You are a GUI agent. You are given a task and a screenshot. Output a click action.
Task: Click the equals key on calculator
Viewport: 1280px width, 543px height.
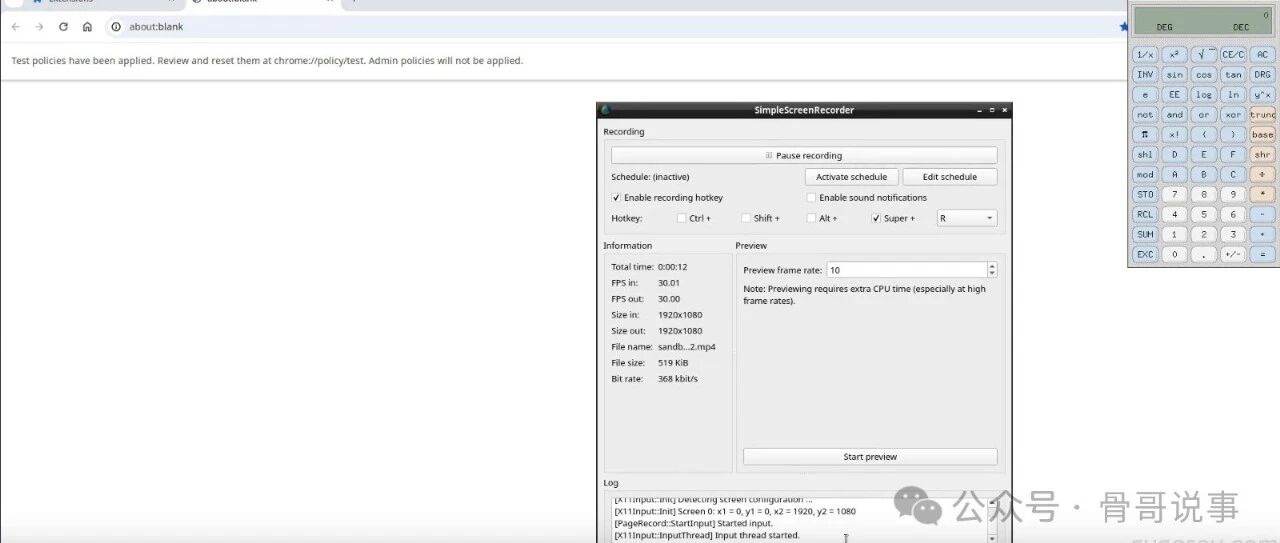(1262, 254)
